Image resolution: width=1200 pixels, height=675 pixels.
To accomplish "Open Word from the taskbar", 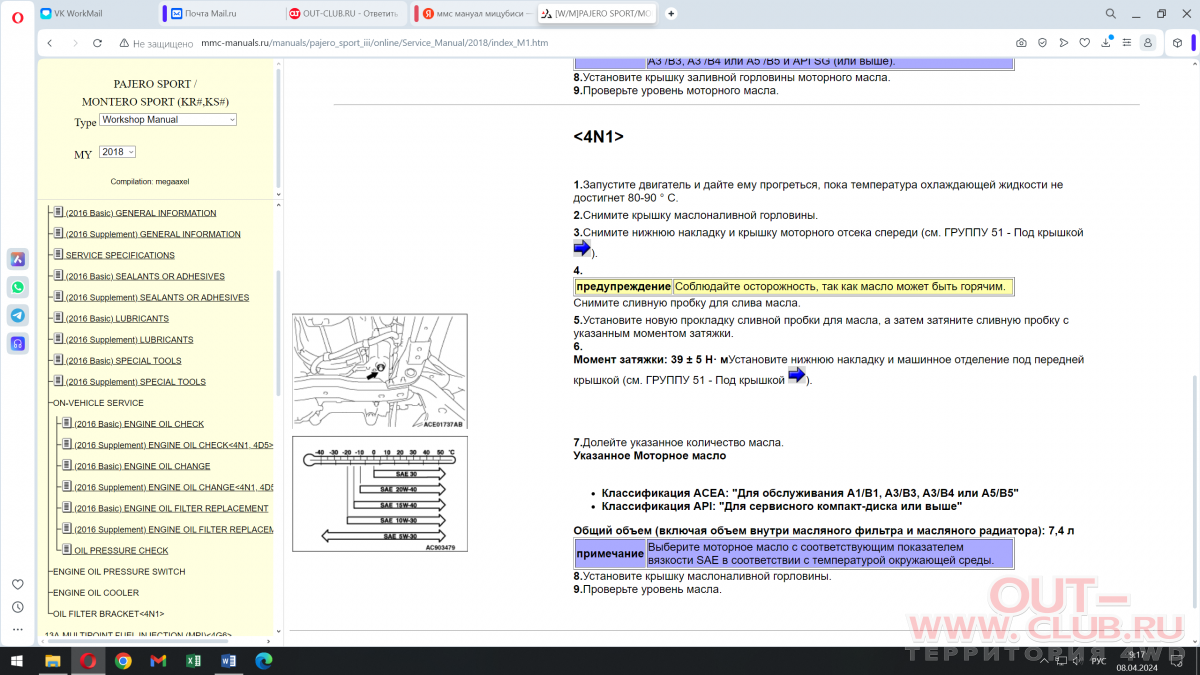I will coord(228,661).
